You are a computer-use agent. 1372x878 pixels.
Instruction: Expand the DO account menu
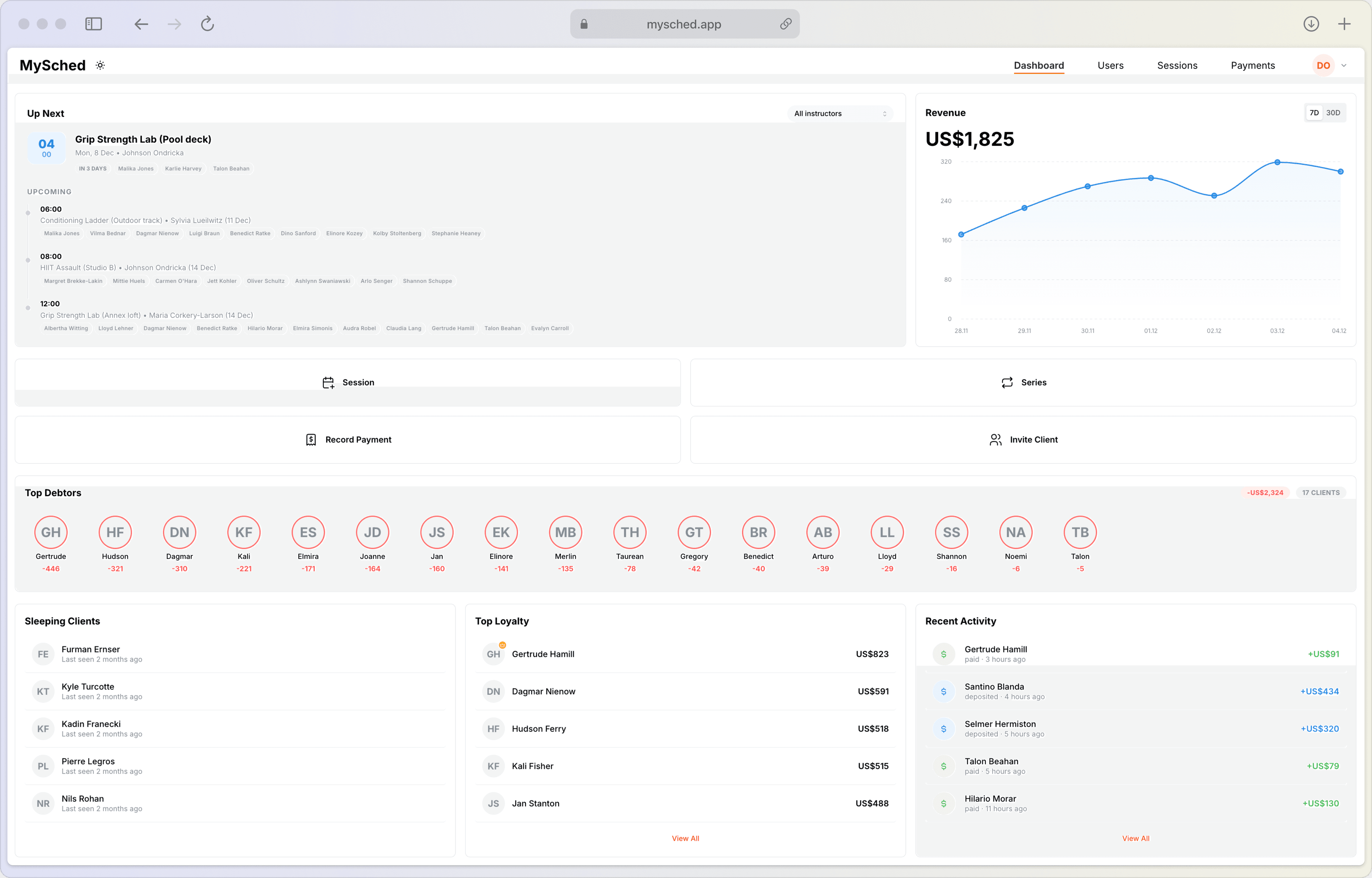tap(1331, 65)
